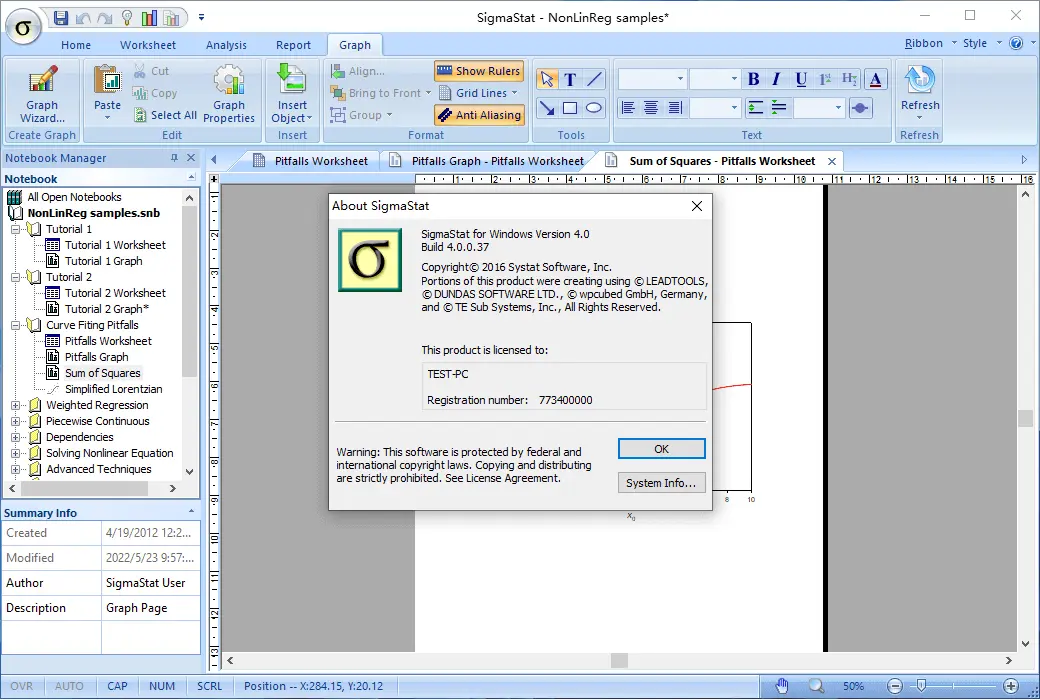The height and width of the screenshot is (700, 1040).
Task: Select the Ellipse drawing tool
Action: click(x=594, y=107)
